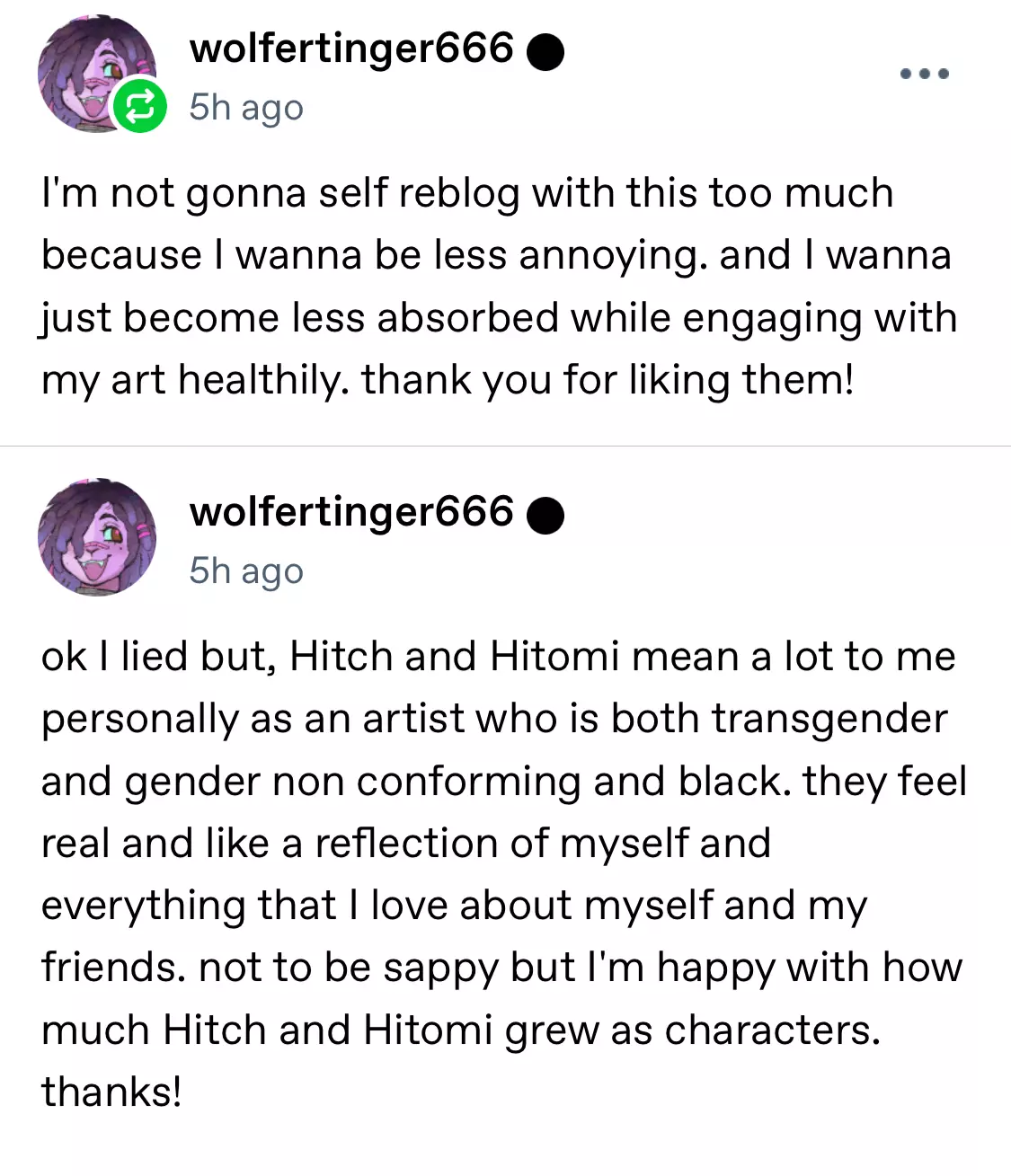Click the line starting "just become less absorbed"

click(499, 318)
